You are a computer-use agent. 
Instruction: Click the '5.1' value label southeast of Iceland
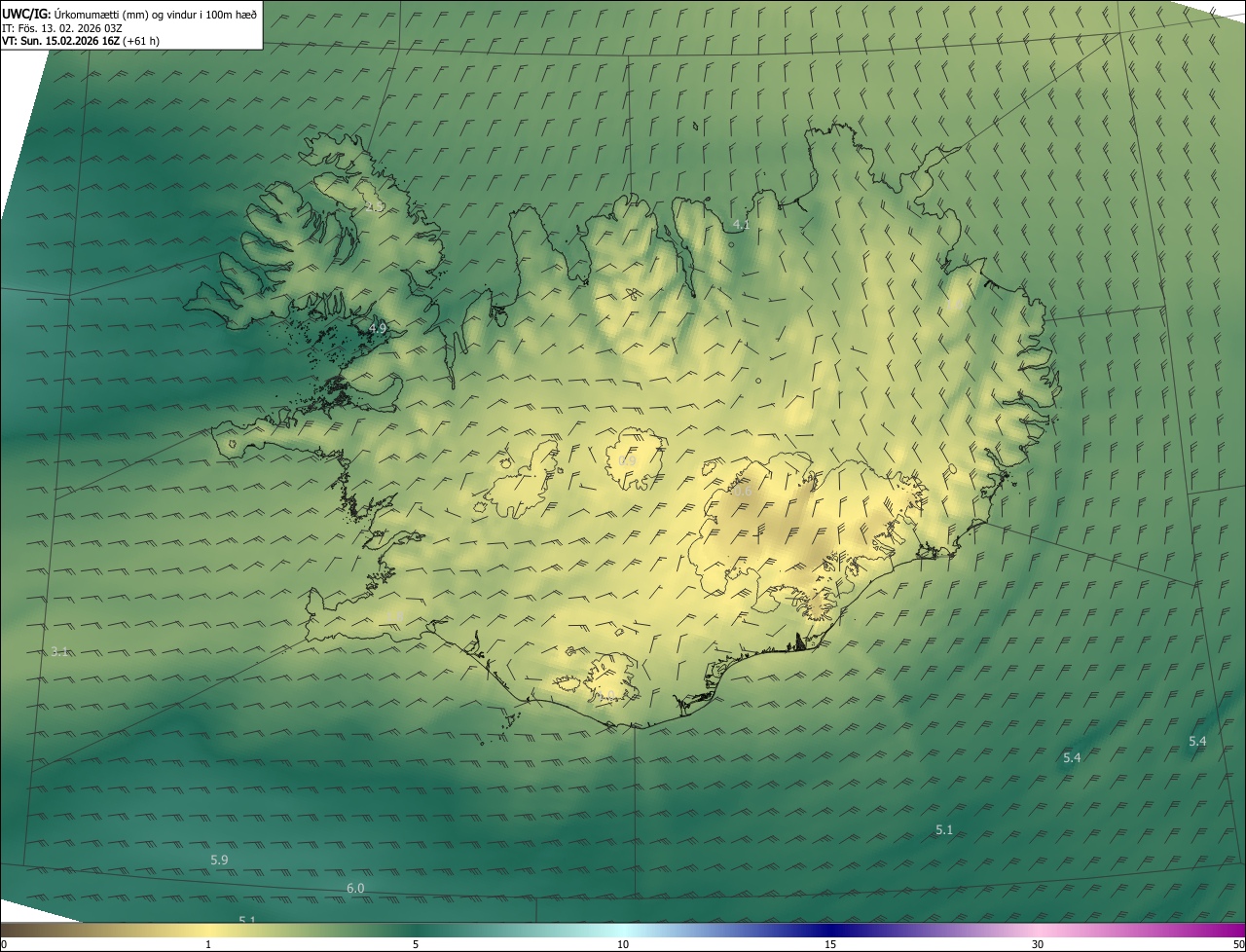click(x=944, y=830)
